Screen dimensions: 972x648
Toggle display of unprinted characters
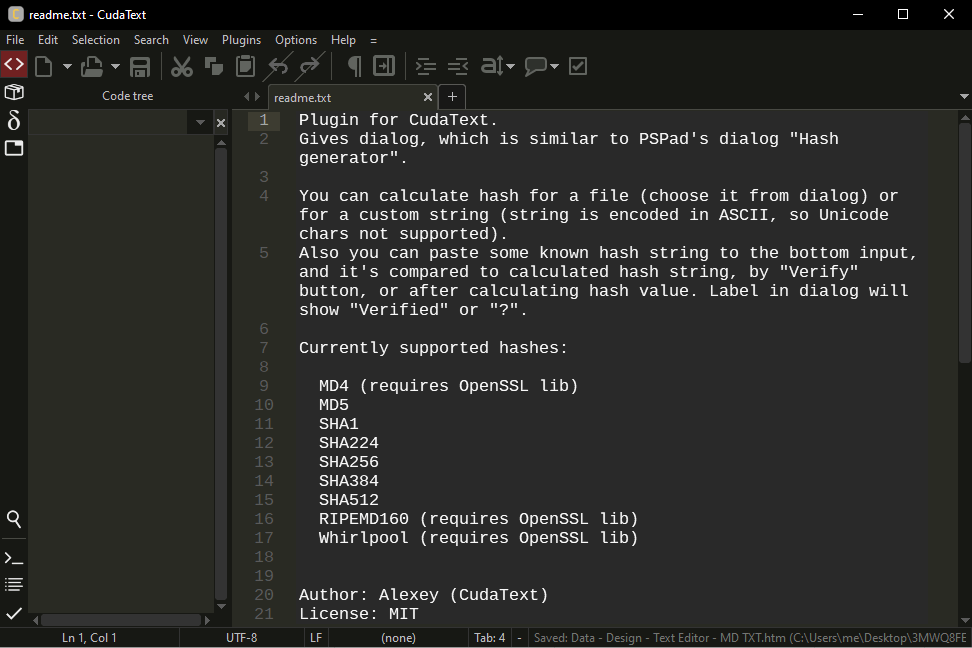355,65
